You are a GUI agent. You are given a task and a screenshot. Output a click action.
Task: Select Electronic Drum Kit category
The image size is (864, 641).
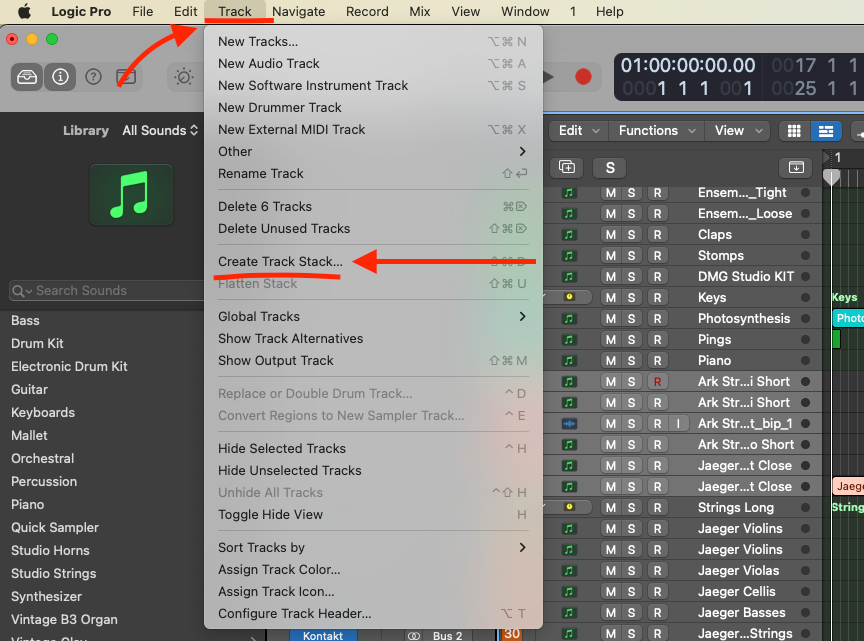click(69, 366)
